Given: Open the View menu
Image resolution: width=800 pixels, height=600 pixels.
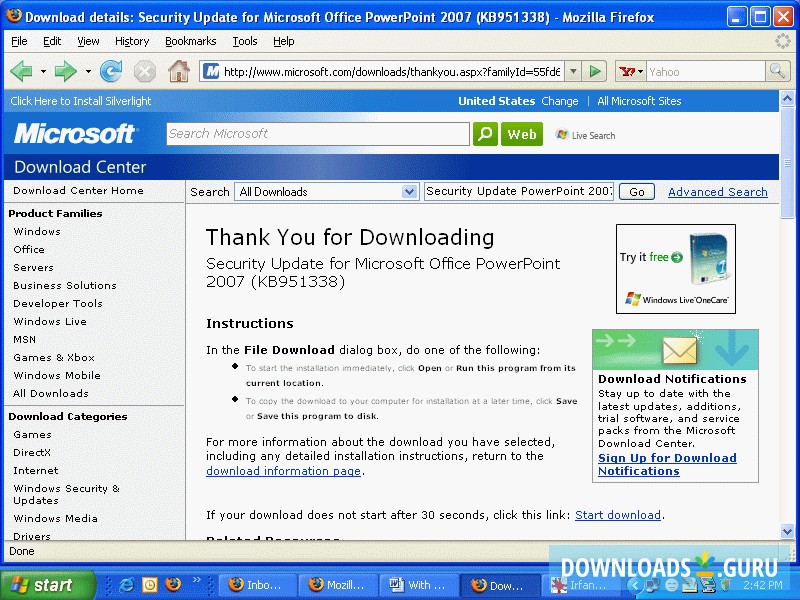Looking at the screenshot, I should click(88, 41).
